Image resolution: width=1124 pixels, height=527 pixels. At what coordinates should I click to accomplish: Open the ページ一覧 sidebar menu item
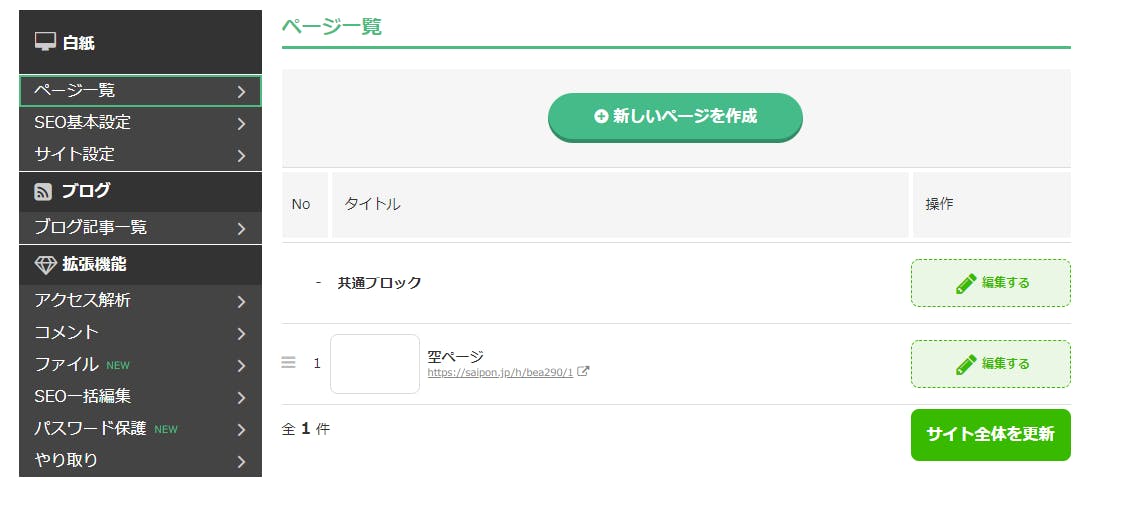point(140,91)
